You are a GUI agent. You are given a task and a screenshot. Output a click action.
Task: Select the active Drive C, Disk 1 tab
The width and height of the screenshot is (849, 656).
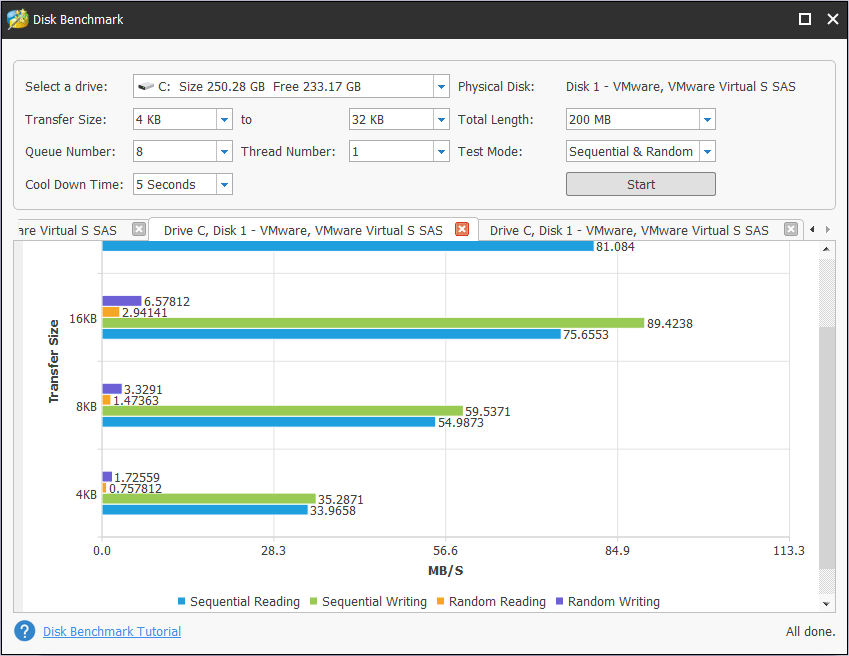click(x=302, y=230)
